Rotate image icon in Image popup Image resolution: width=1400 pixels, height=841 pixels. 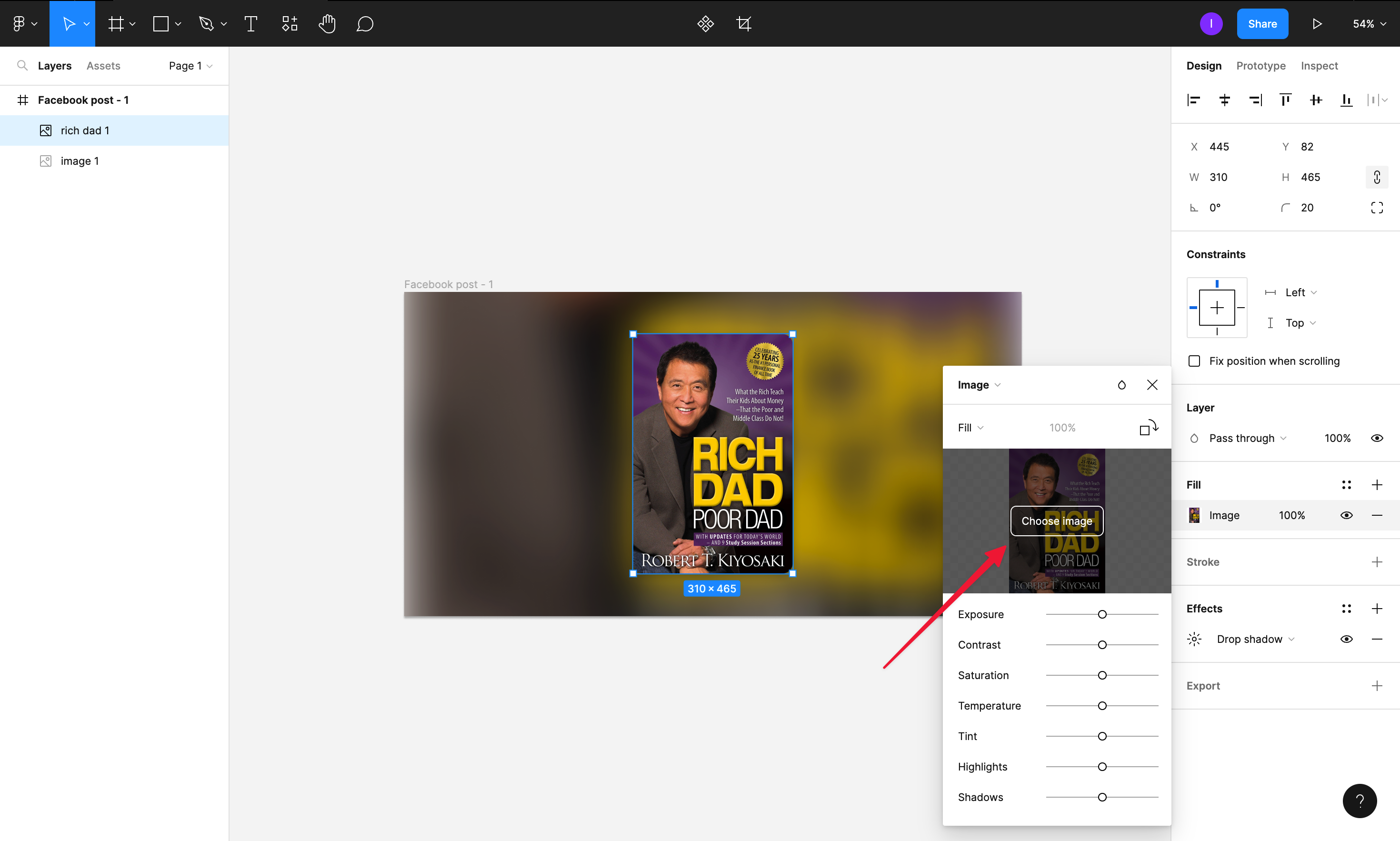pos(1149,427)
